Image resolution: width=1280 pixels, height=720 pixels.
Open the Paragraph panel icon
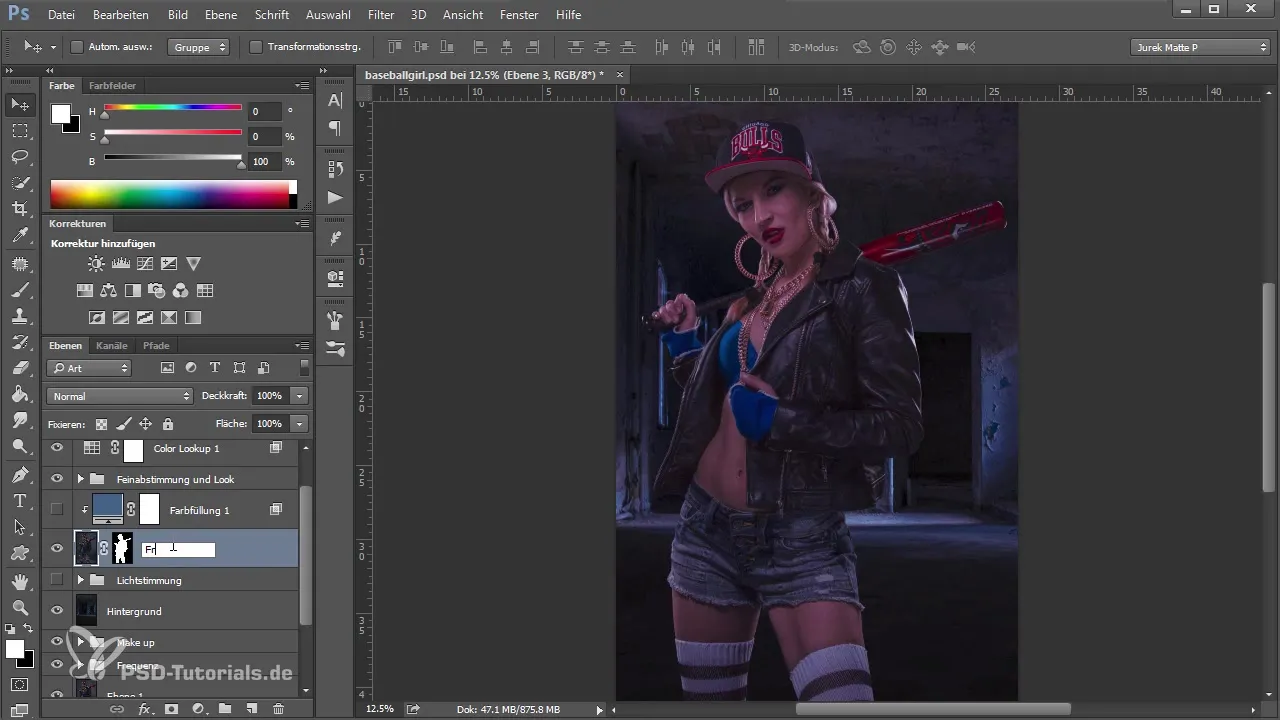point(335,128)
